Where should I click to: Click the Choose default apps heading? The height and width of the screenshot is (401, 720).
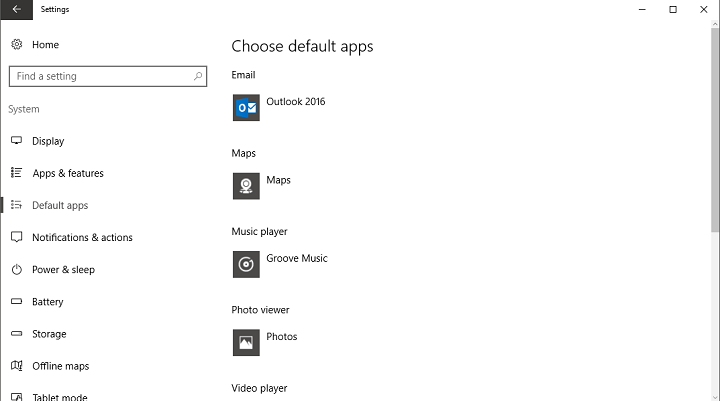(x=302, y=46)
